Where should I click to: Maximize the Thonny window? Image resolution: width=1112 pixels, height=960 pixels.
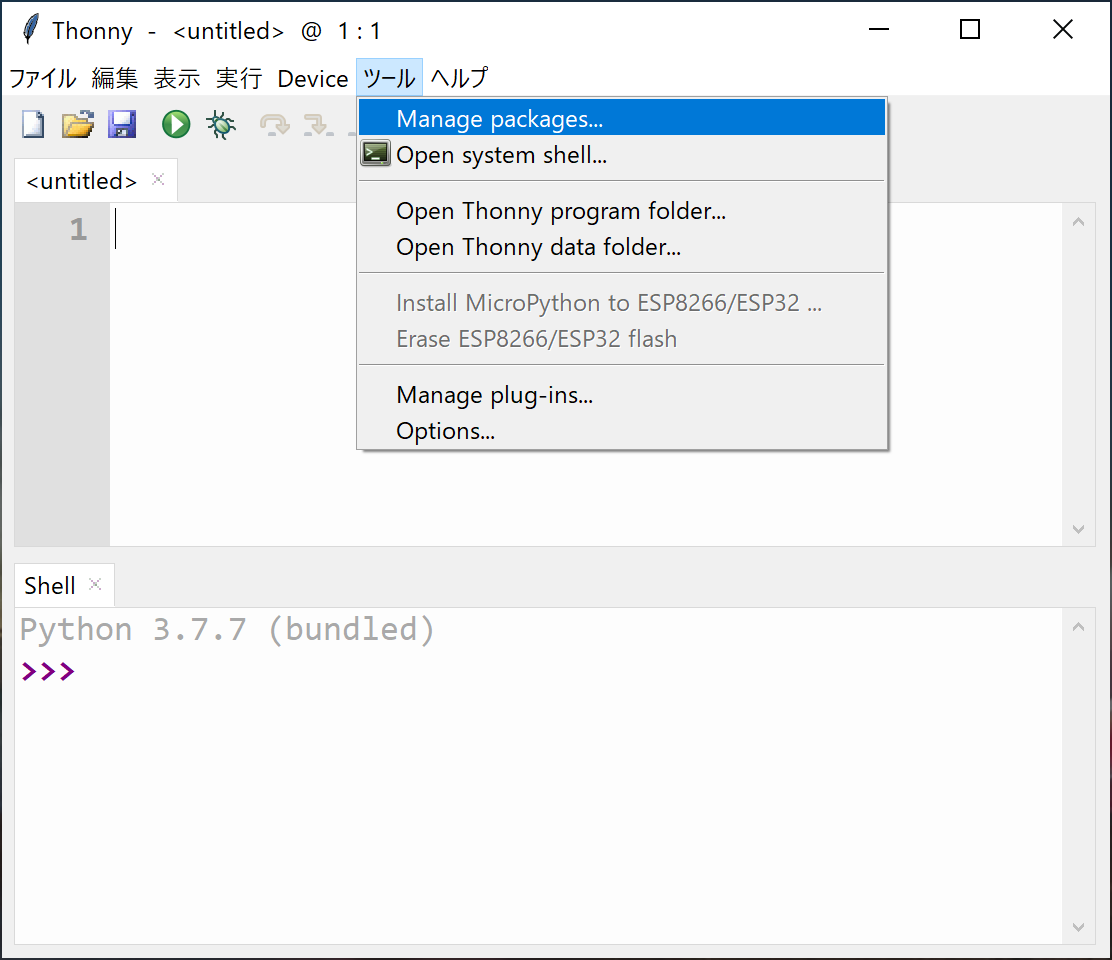[969, 29]
